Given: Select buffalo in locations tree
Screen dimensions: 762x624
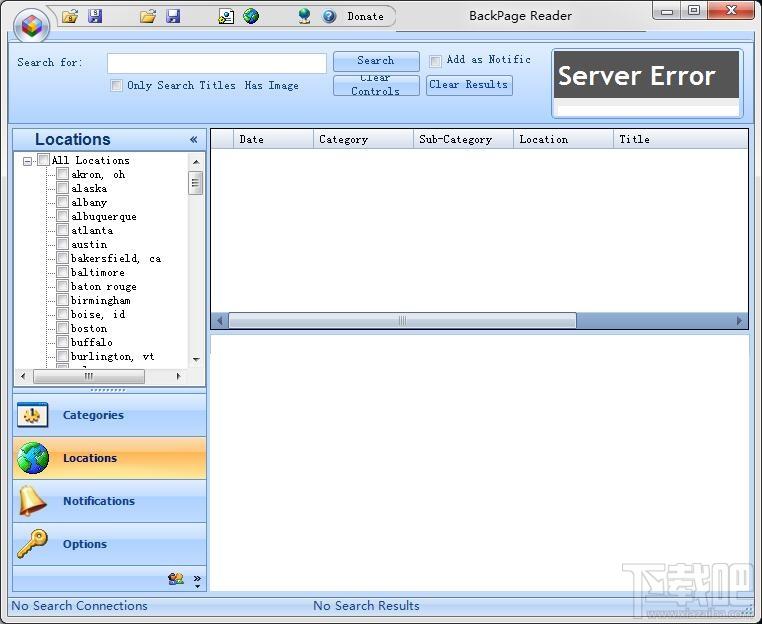Looking at the screenshot, I should point(91,342).
